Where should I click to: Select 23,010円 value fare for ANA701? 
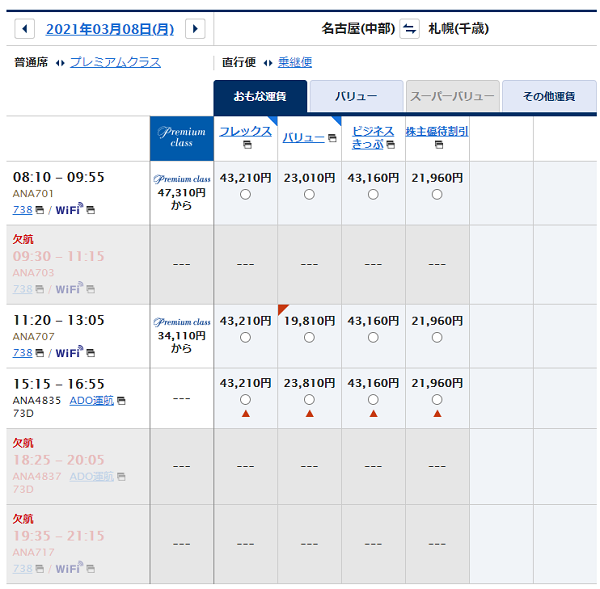pos(309,194)
